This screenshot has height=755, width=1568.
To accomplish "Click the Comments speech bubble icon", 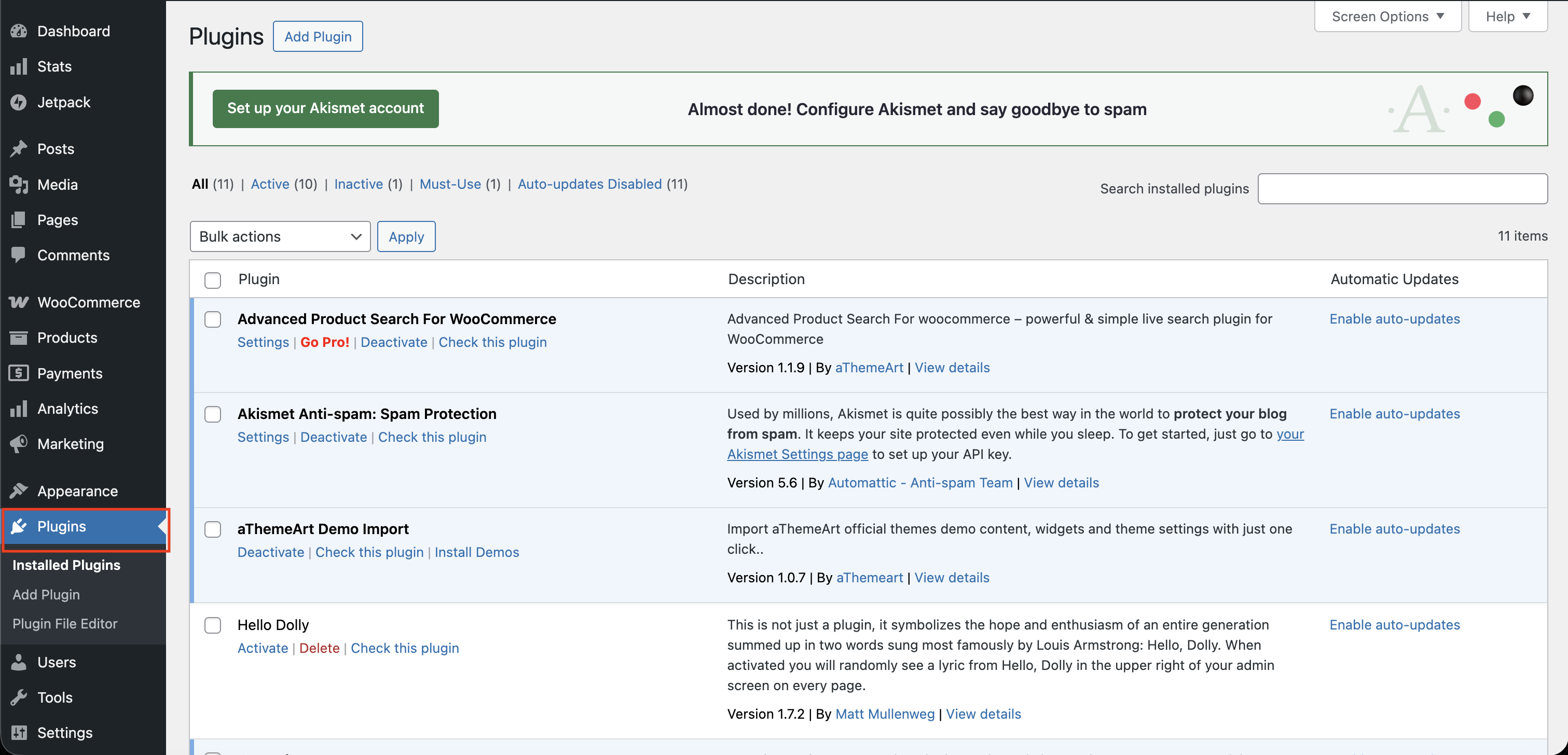I will pos(19,255).
